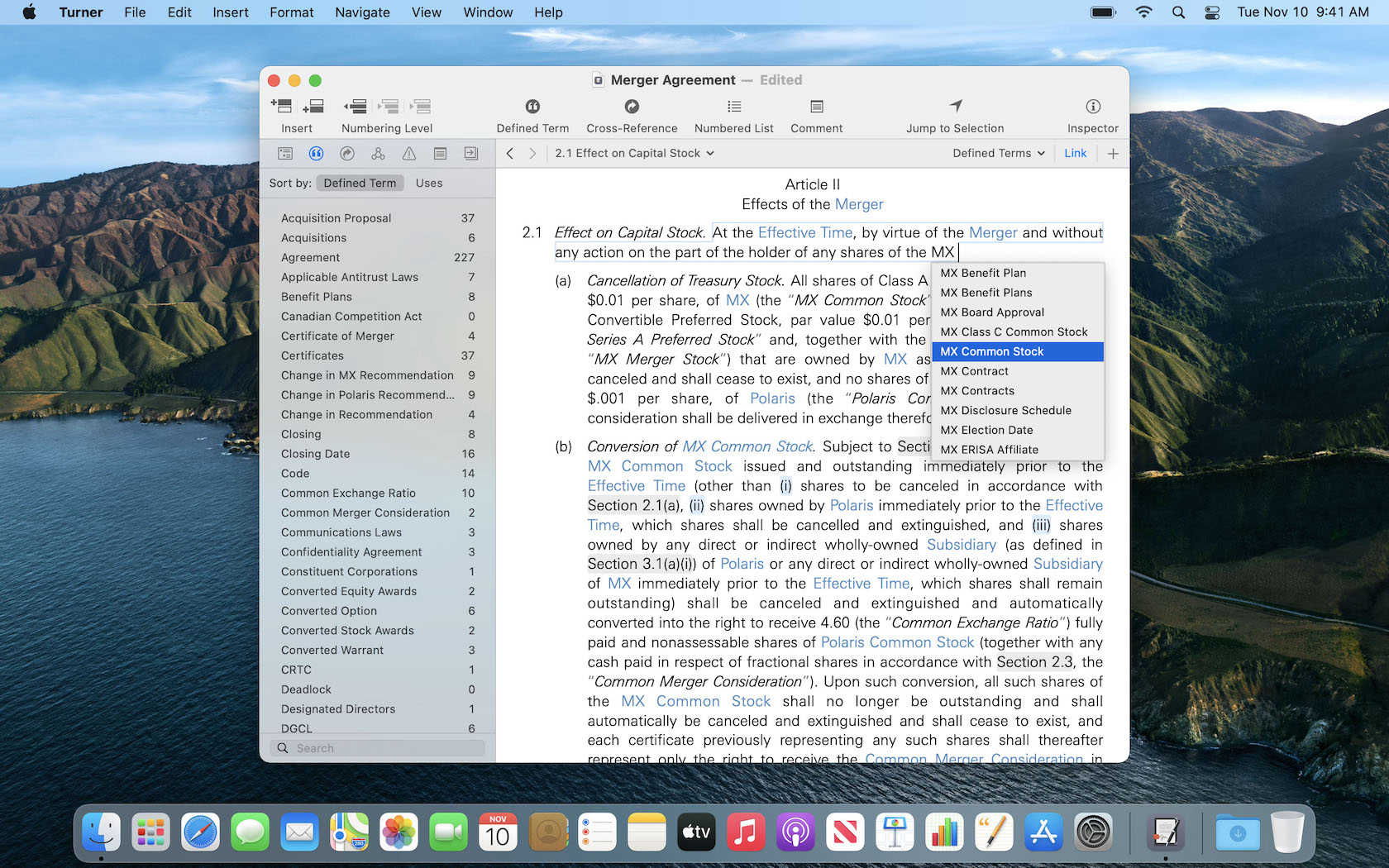The image size is (1389, 868).
Task: Open the Navigate menu
Action: pos(362,12)
